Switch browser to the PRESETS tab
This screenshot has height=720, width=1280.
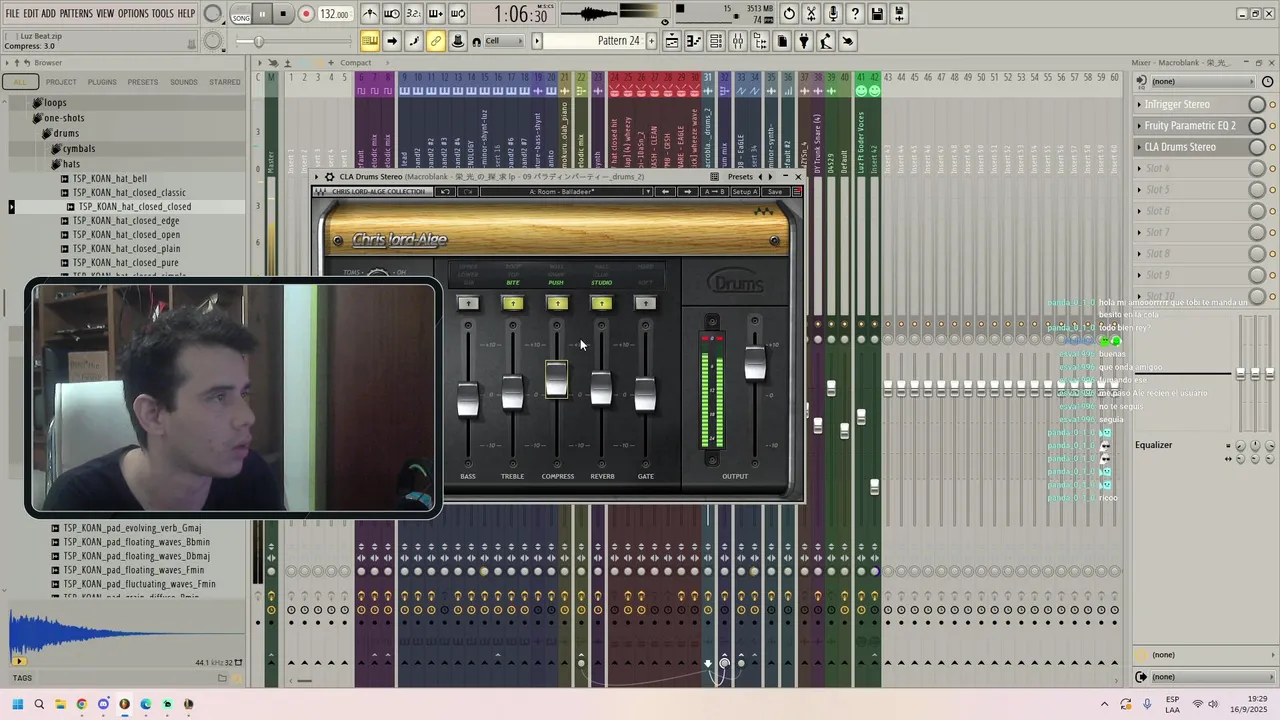coord(143,82)
